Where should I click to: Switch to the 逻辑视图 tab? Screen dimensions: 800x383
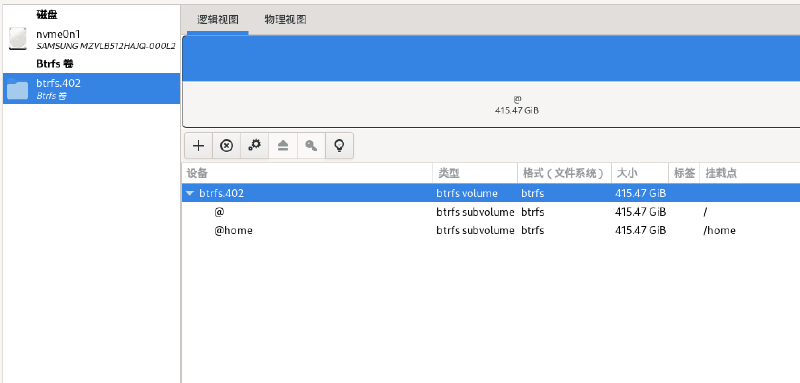[x=218, y=20]
